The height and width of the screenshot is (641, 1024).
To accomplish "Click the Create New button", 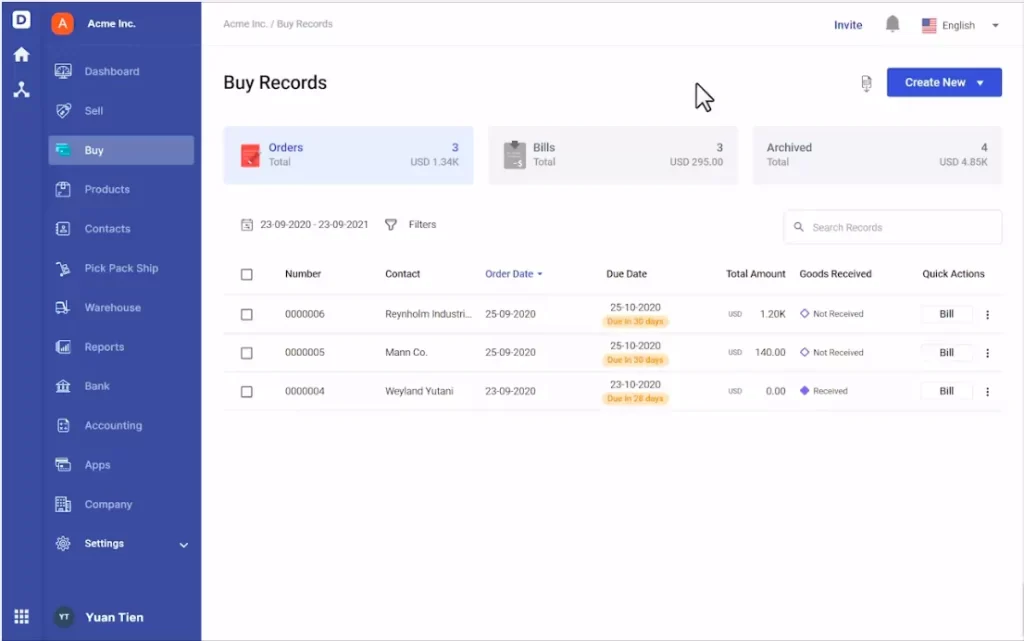I will click(x=944, y=82).
